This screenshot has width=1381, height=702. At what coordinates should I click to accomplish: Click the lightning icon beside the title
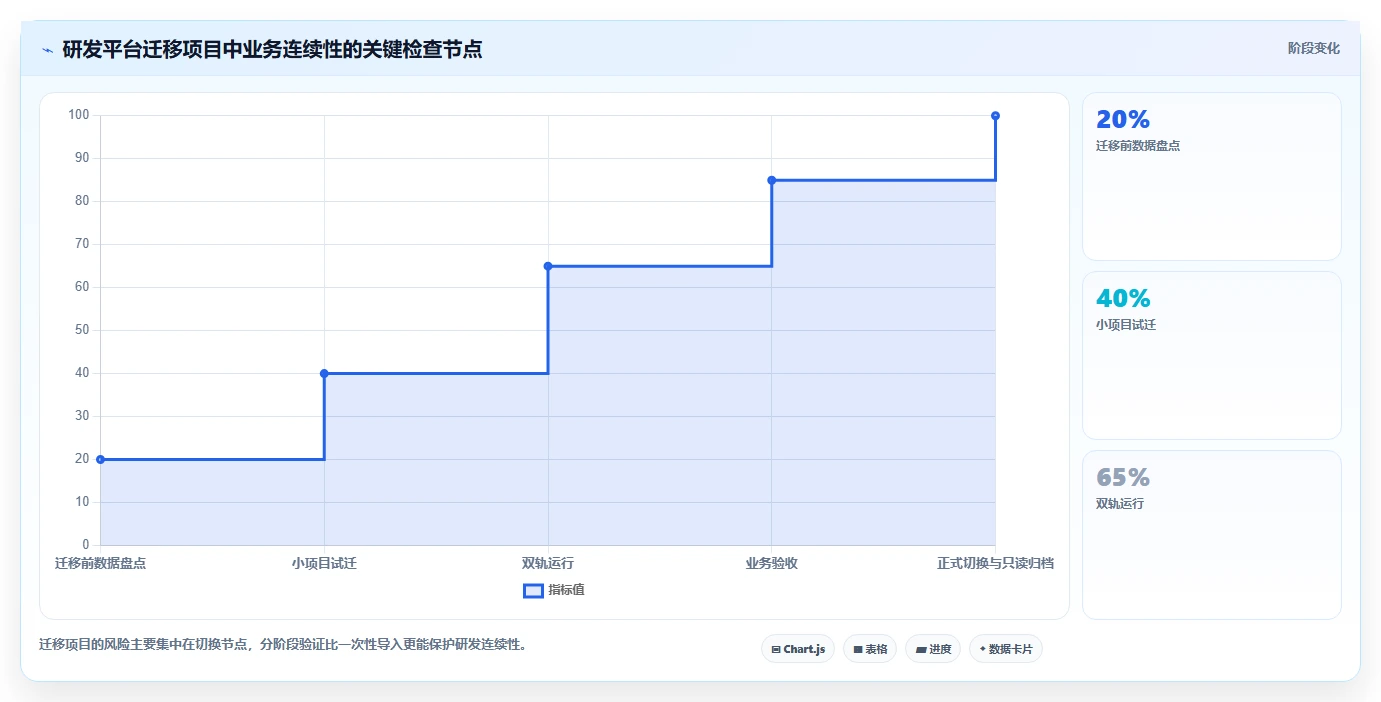click(47, 50)
